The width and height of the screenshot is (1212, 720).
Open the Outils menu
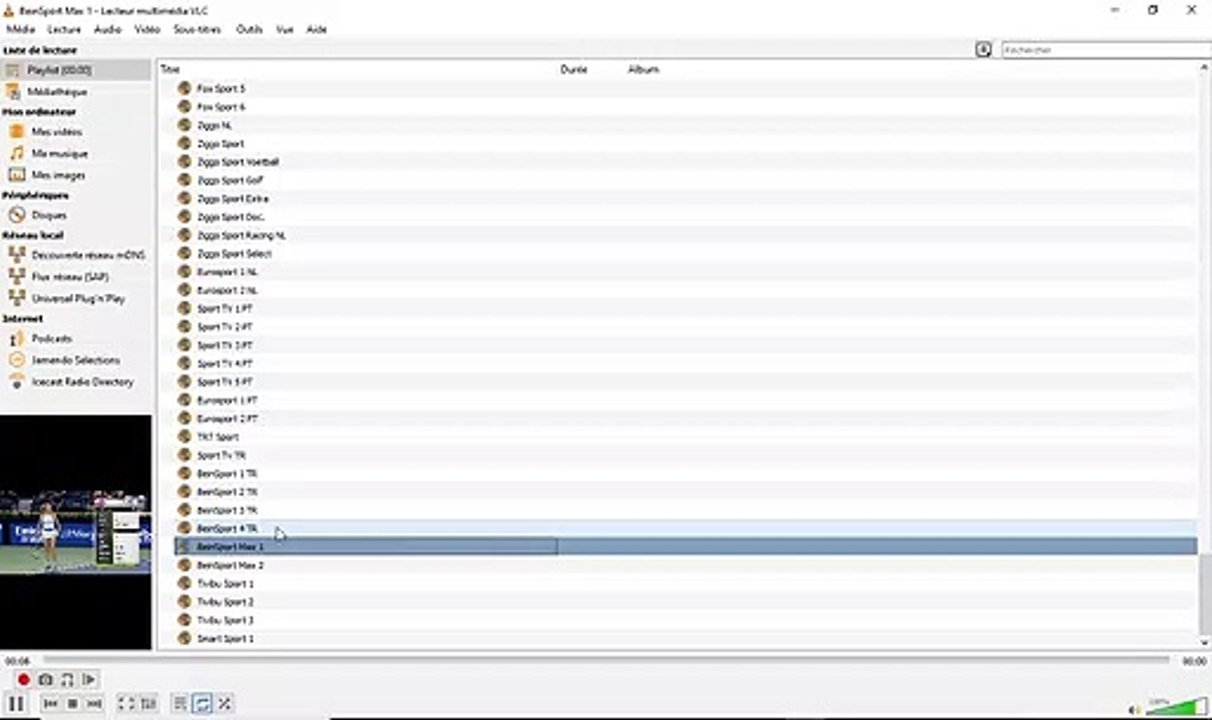coord(249,30)
